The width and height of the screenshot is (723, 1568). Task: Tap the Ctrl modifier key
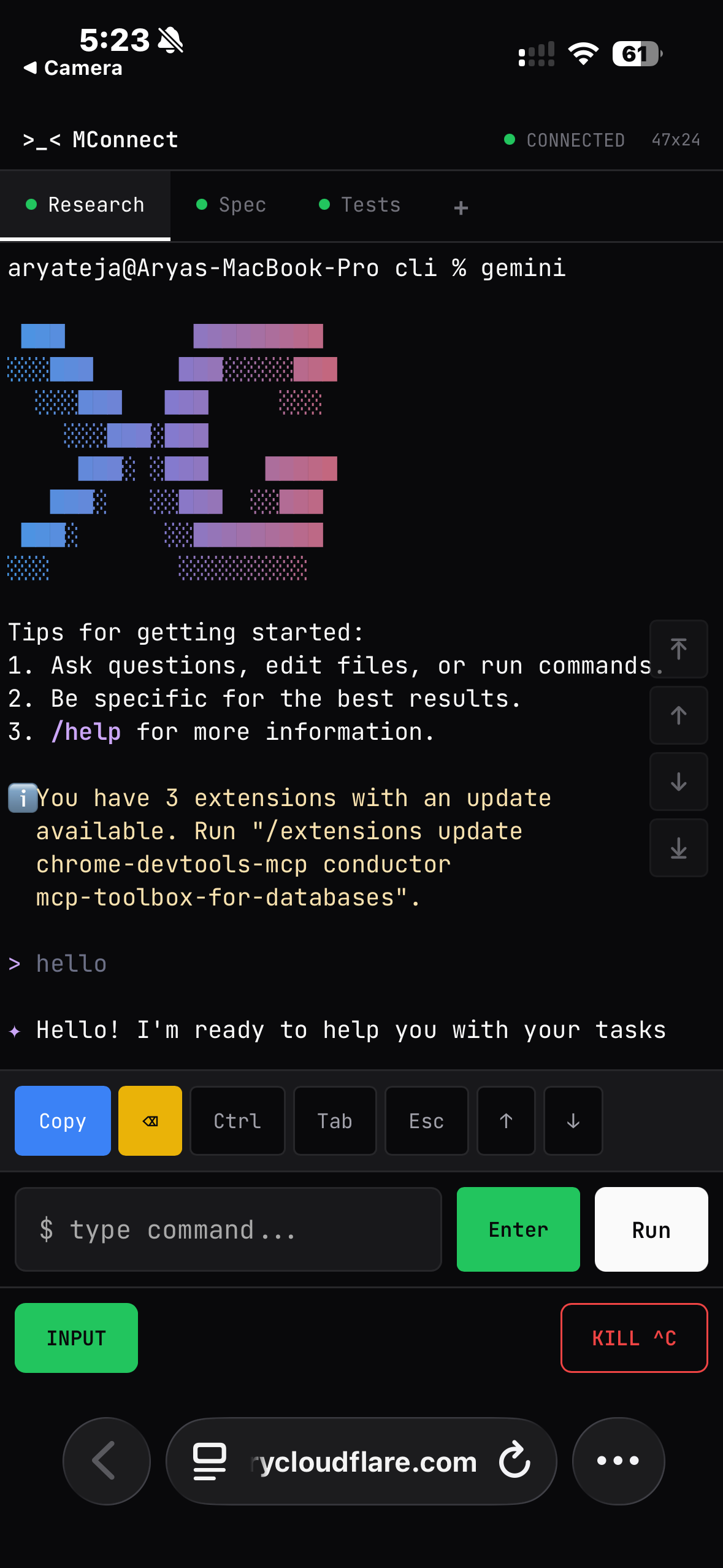click(x=237, y=1121)
